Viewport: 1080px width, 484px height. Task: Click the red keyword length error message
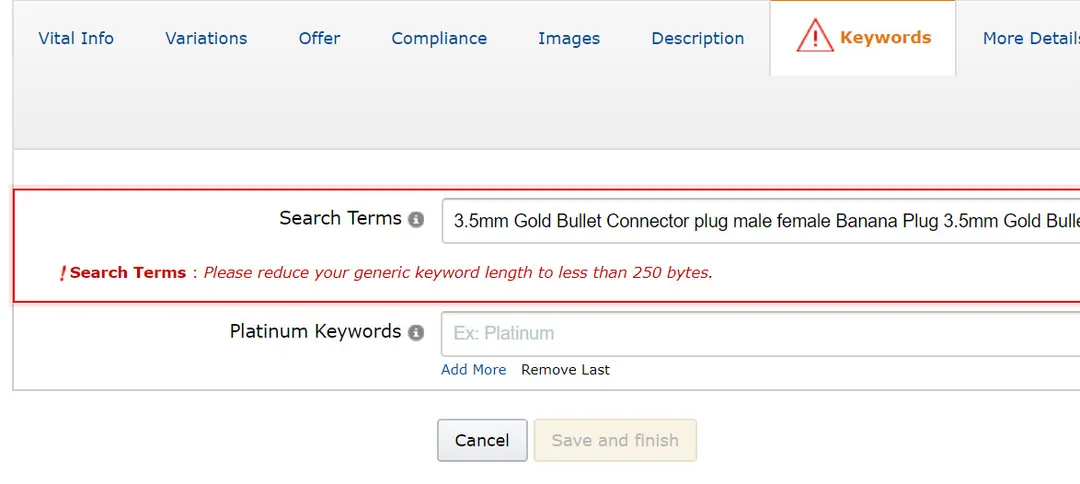point(458,273)
